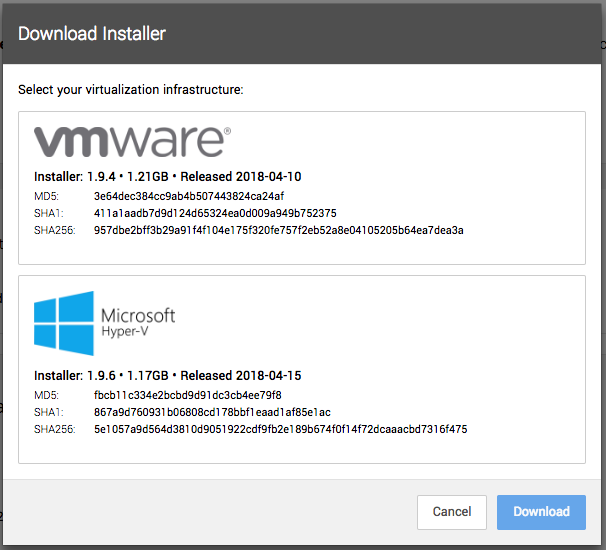Click the VMware SHA256 hash starting 957dbe2bff
The height and width of the screenshot is (550, 606).
(x=278, y=230)
